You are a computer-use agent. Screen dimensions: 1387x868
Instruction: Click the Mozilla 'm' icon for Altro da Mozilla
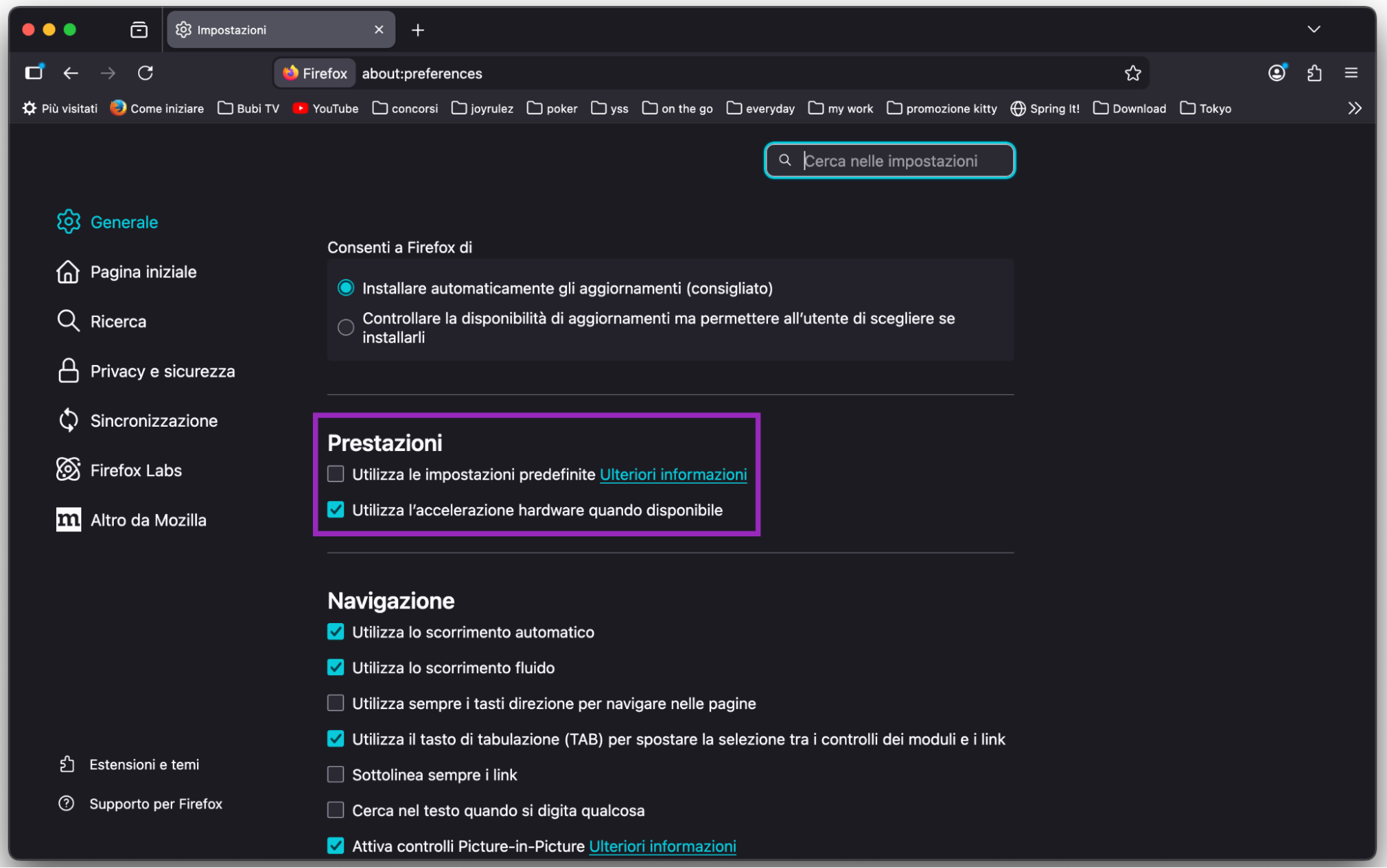click(x=68, y=519)
